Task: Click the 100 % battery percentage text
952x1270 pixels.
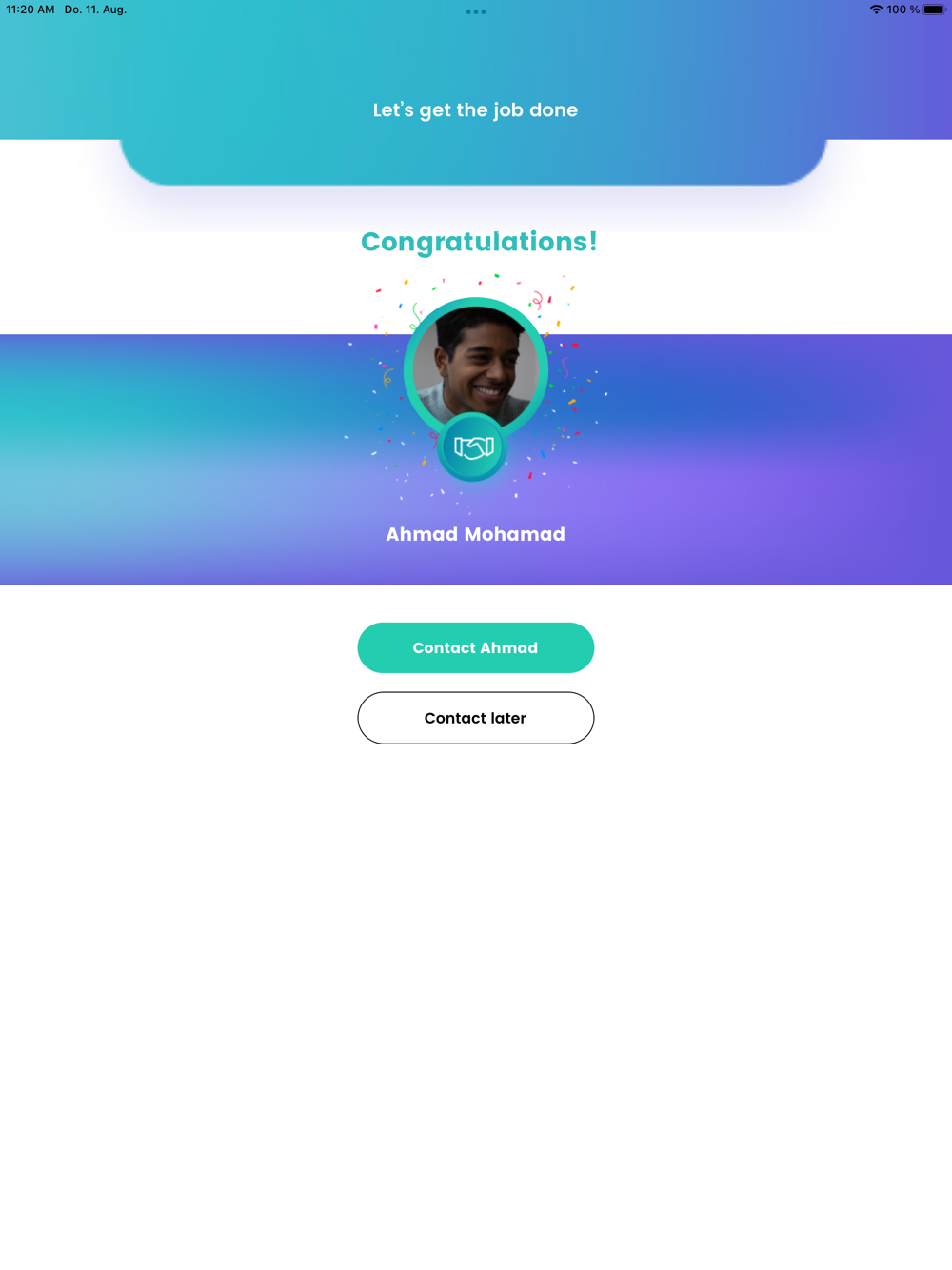Action: (x=903, y=10)
